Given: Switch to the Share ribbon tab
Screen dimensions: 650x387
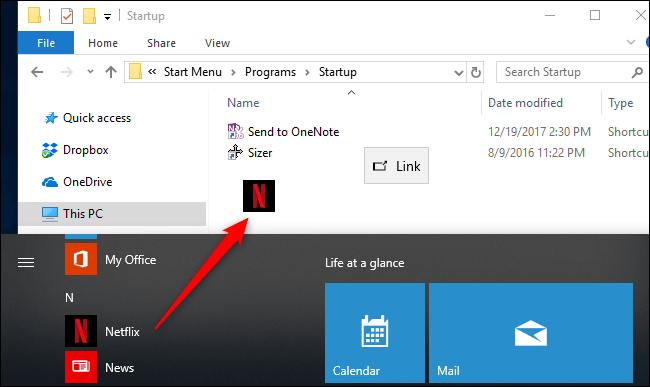Looking at the screenshot, I should click(x=161, y=43).
